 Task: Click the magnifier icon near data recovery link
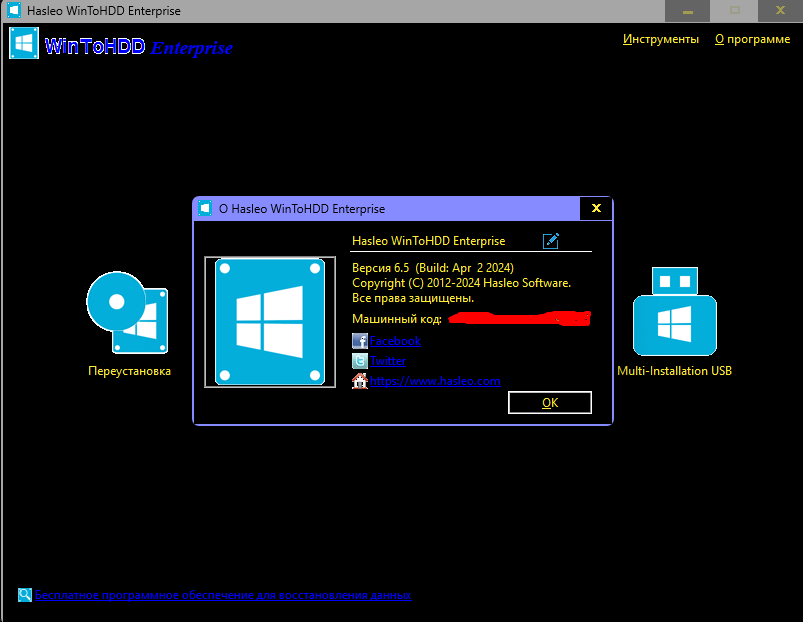tap(25, 595)
